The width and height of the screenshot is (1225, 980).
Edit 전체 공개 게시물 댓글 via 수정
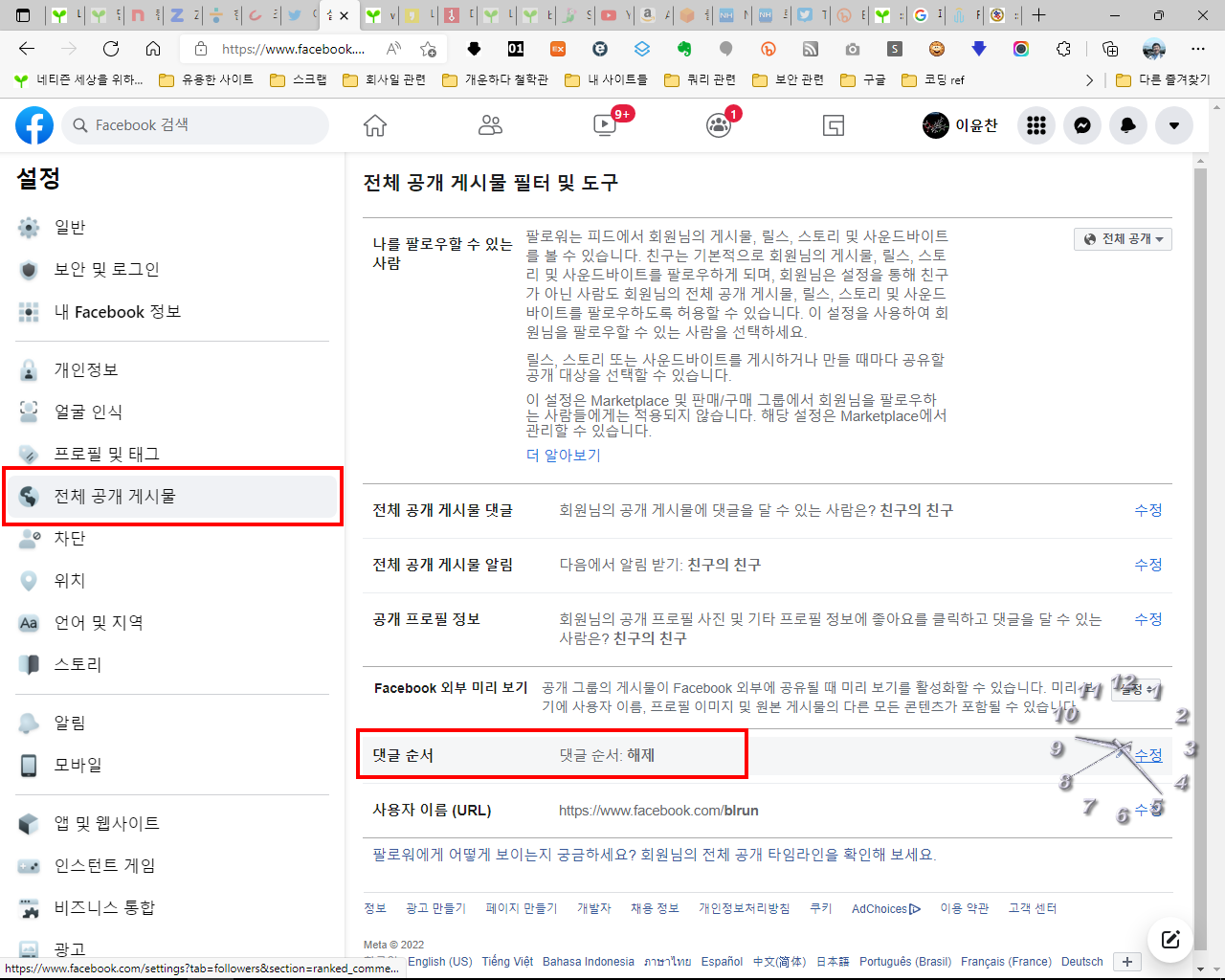(x=1147, y=510)
